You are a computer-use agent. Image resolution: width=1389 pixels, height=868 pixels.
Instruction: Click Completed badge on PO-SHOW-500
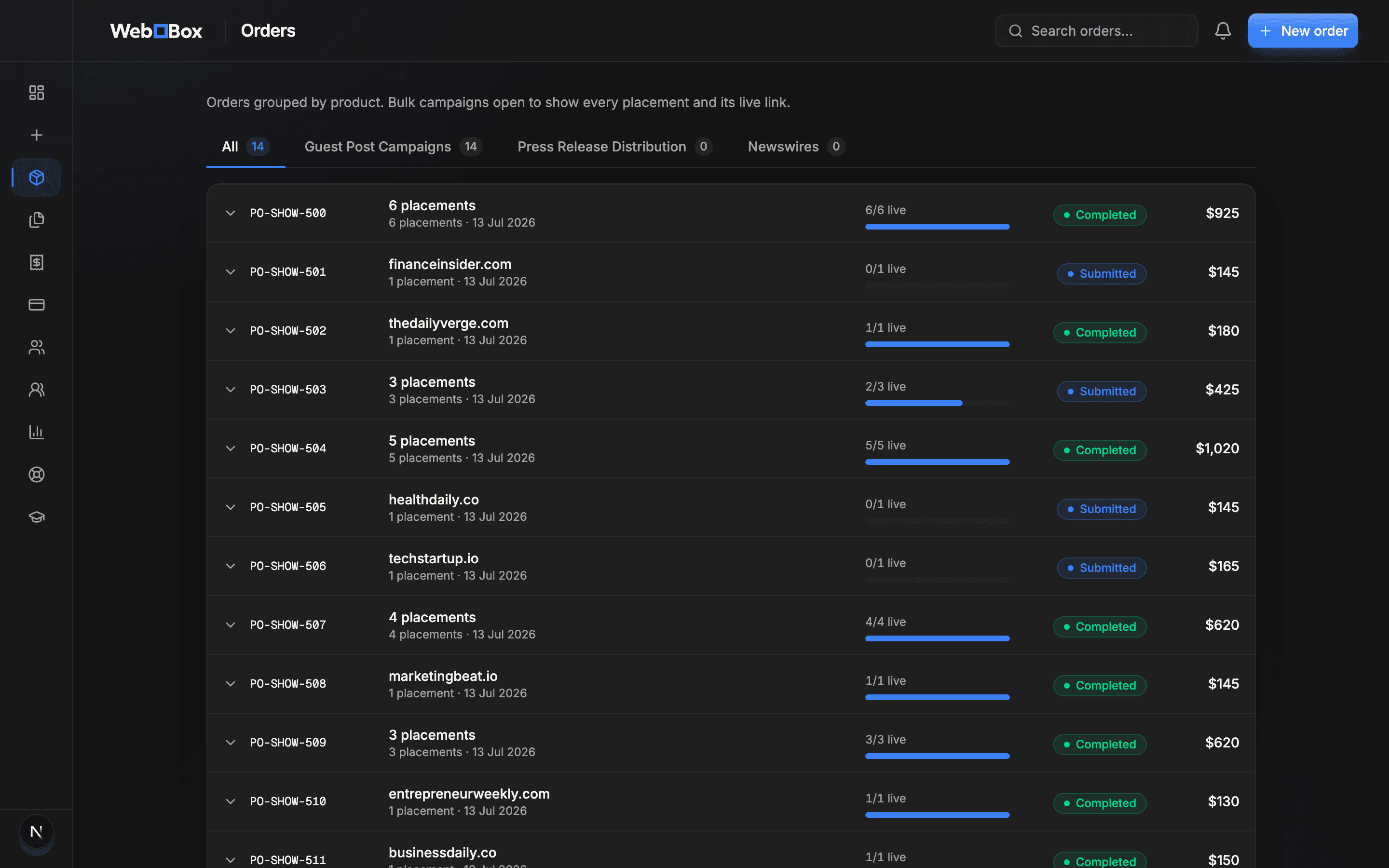pyautogui.click(x=1100, y=215)
